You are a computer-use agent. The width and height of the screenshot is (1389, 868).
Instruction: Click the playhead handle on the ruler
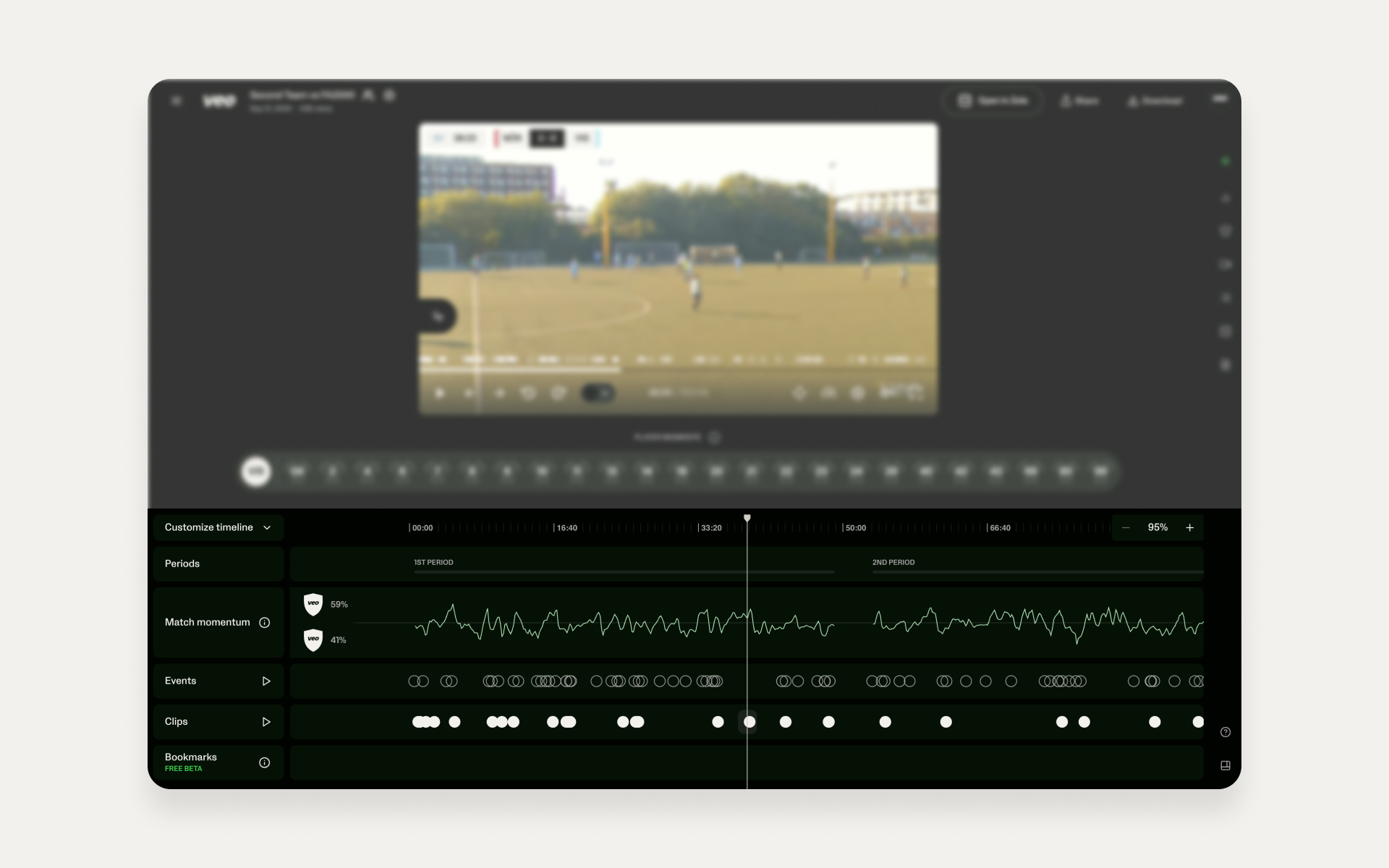747,518
